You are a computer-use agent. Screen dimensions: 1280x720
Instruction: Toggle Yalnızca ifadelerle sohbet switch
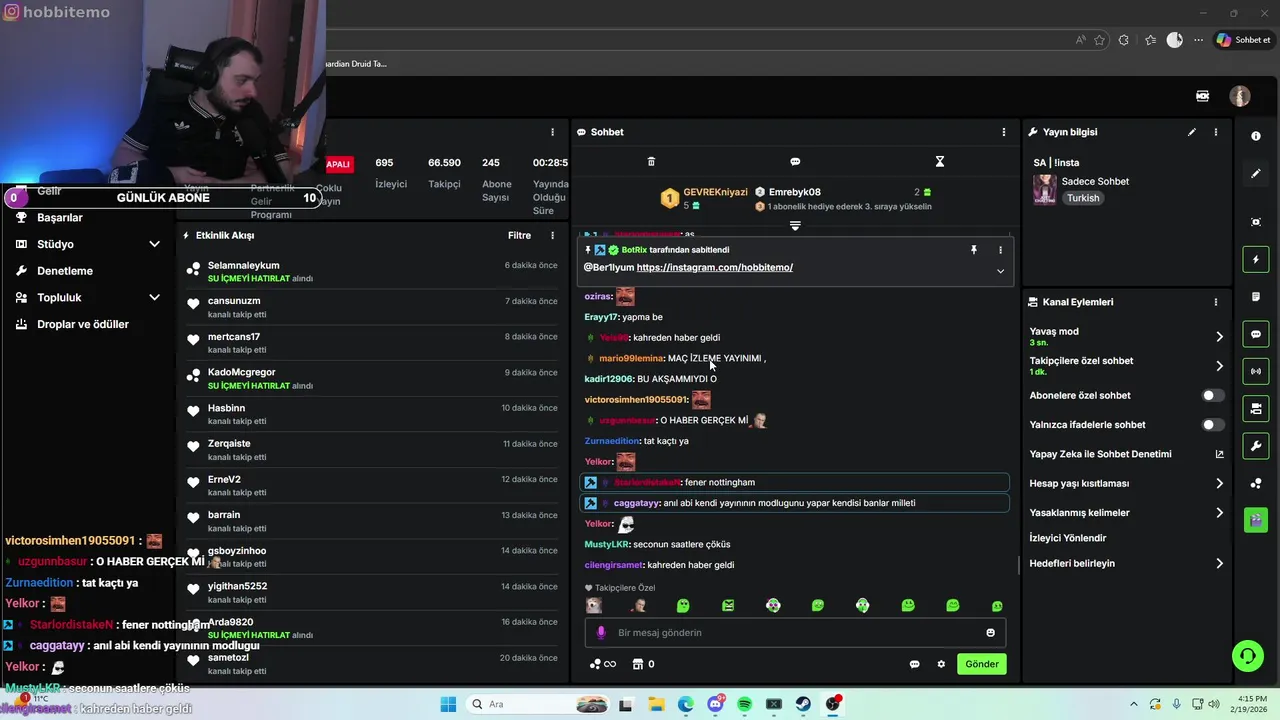(x=1212, y=425)
